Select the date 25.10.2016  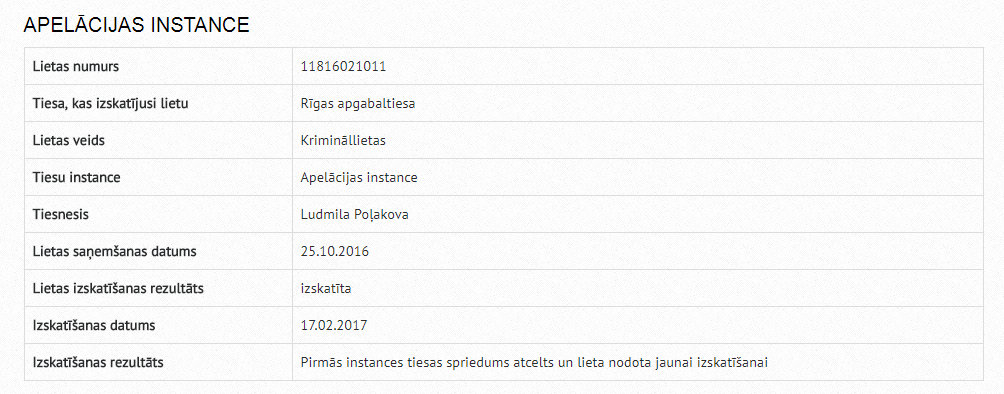pyautogui.click(x=335, y=251)
